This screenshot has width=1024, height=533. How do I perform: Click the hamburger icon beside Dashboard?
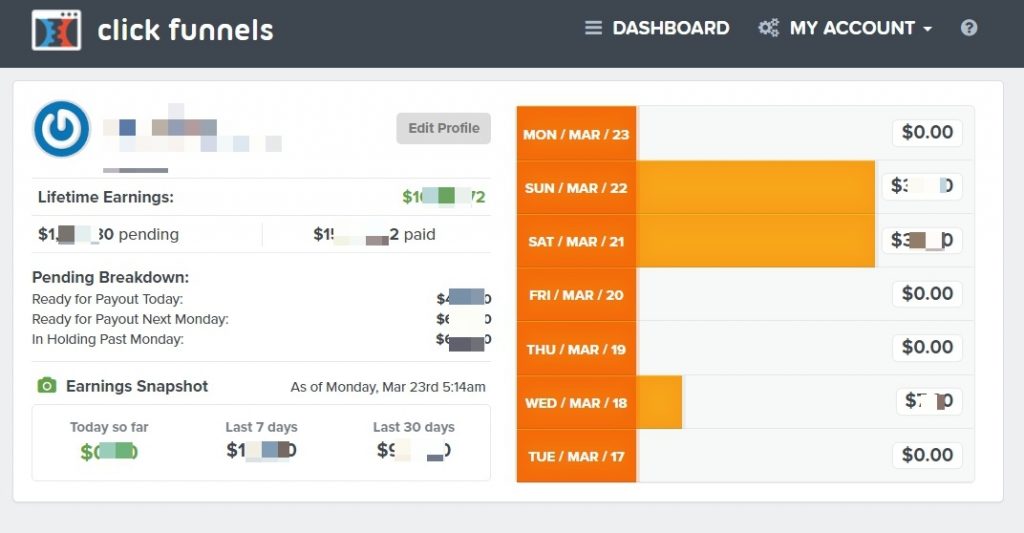click(x=593, y=28)
